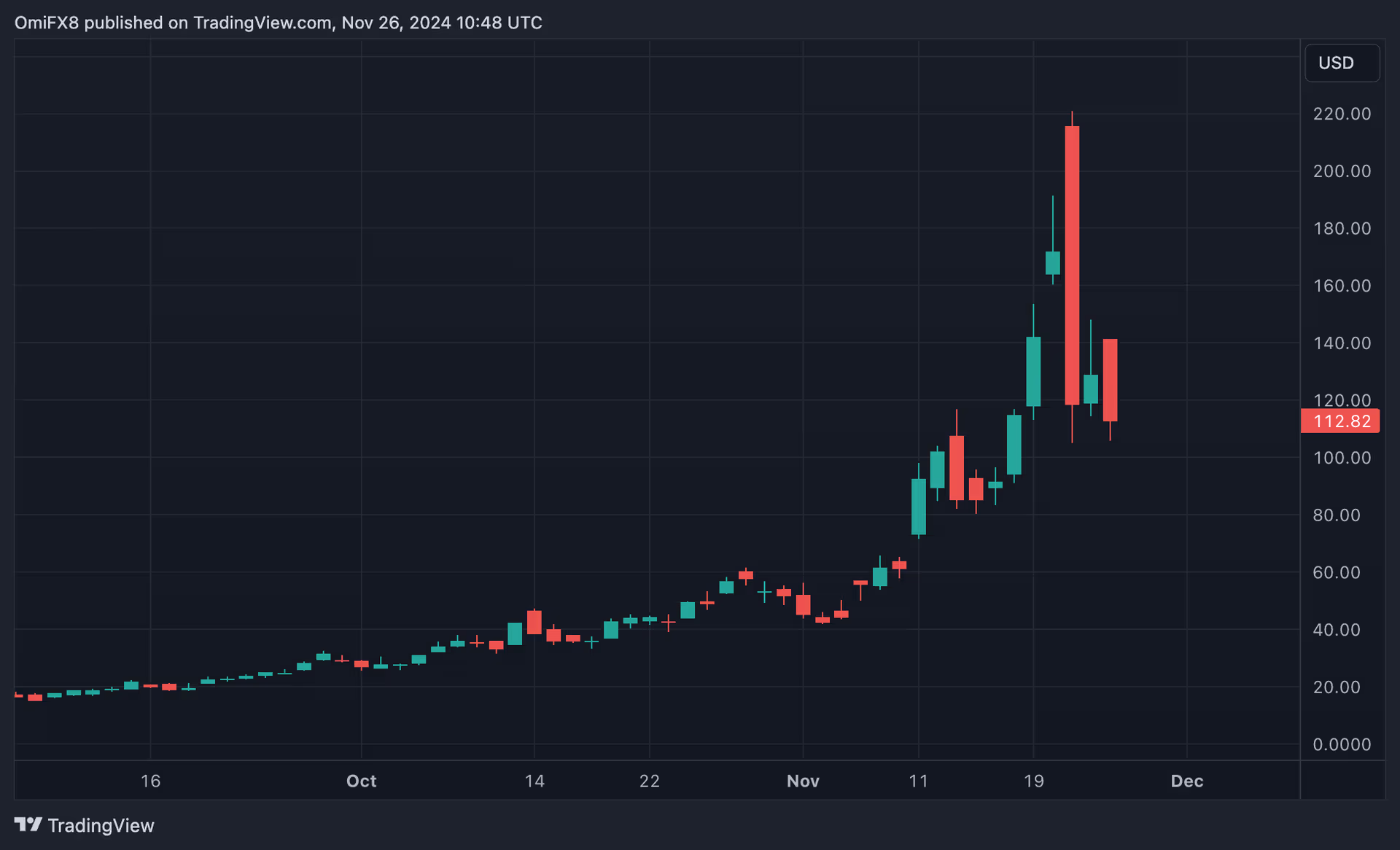The image size is (1400, 850).
Task: Click the 160.00 price axis label
Action: click(x=1342, y=286)
